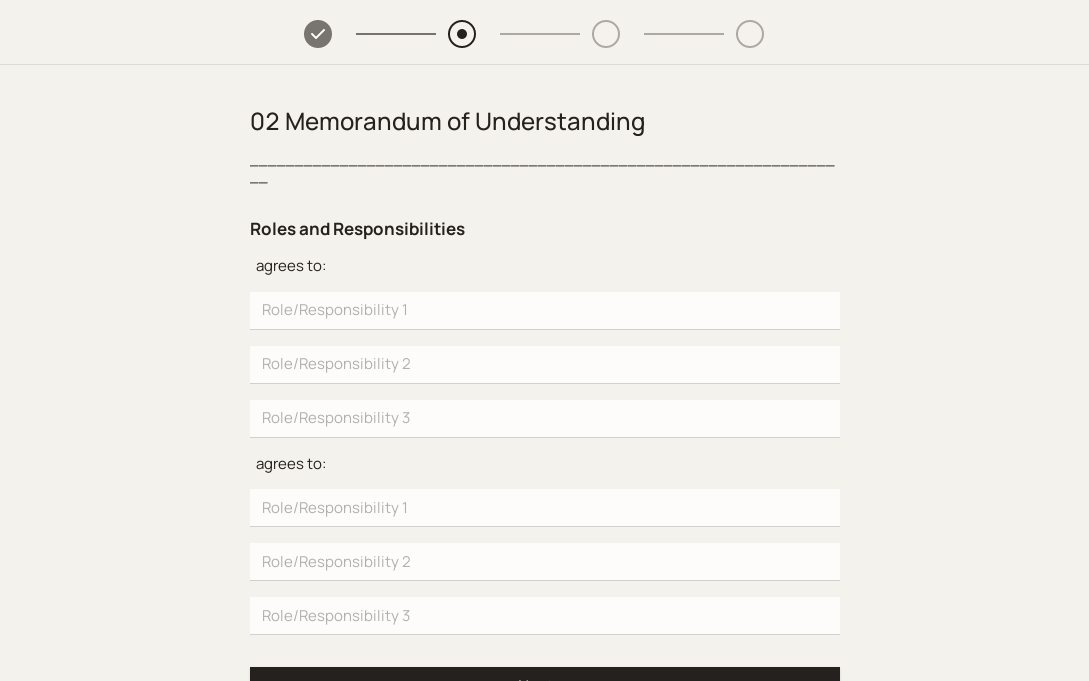Focus first party's Role/Responsibility 3 field

click(x=545, y=418)
